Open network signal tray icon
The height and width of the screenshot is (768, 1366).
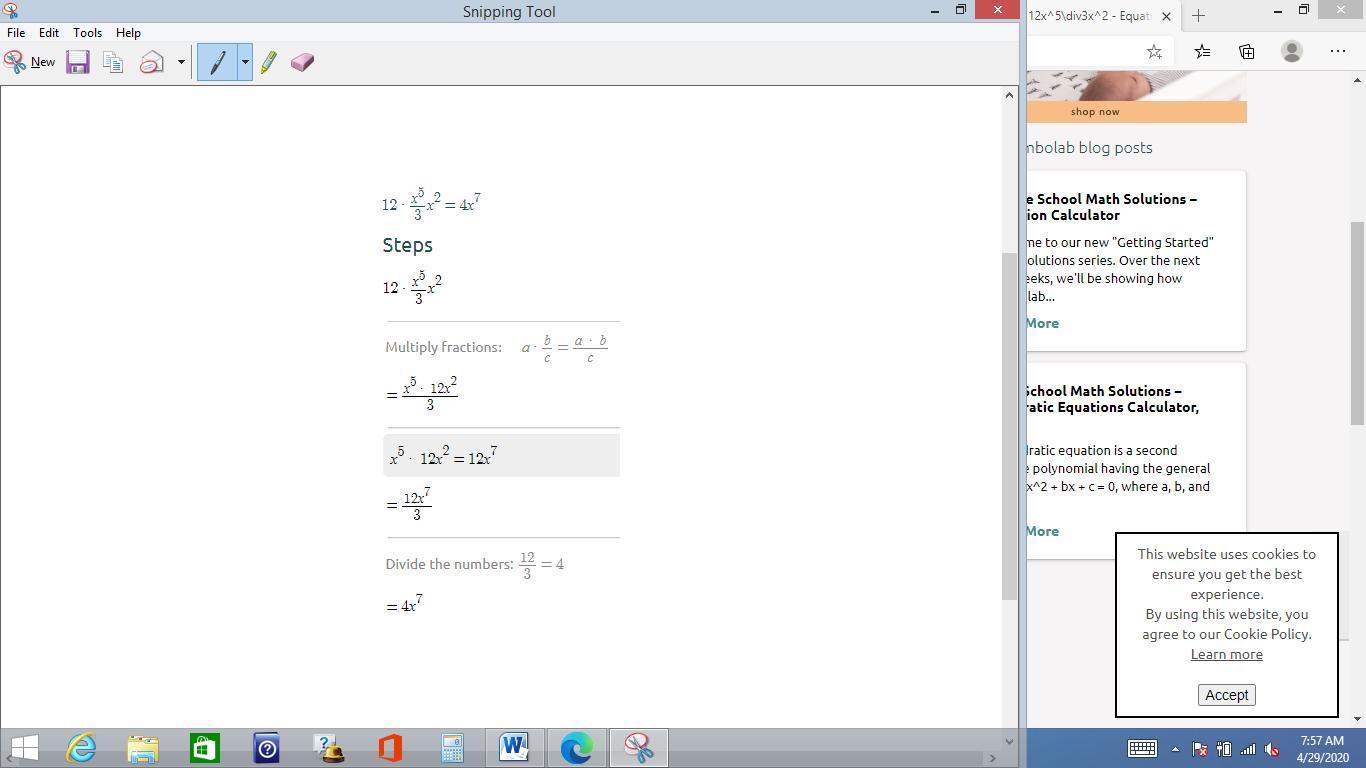pos(1248,748)
